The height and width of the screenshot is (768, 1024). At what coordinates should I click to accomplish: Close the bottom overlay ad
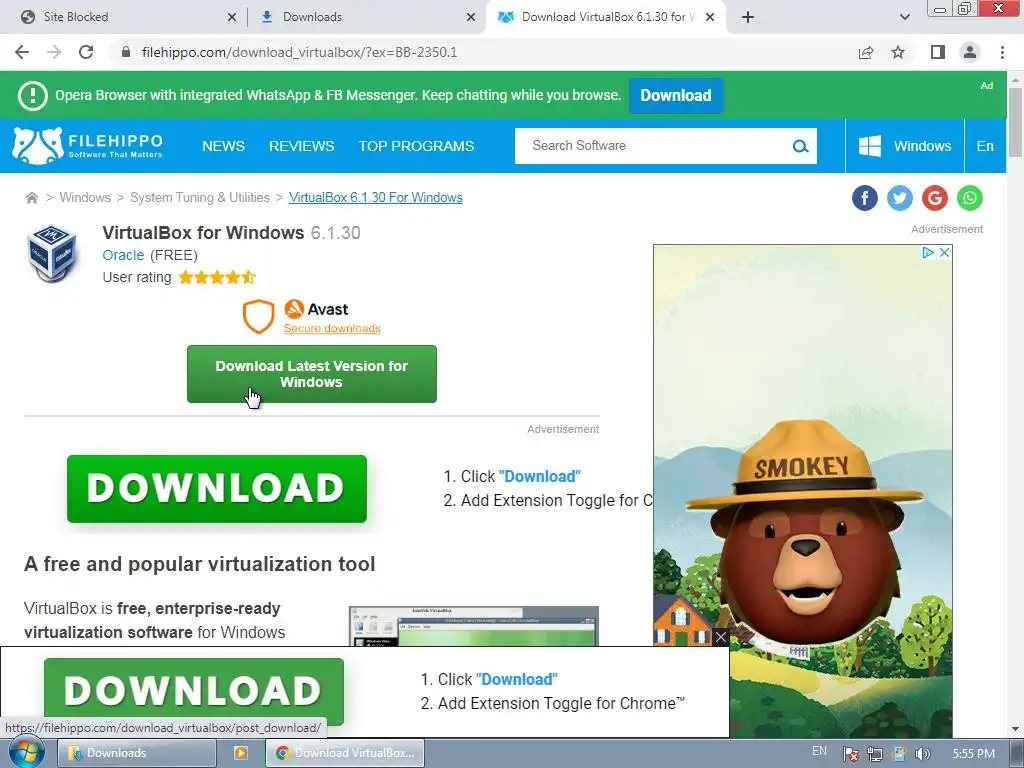pyautogui.click(x=720, y=637)
